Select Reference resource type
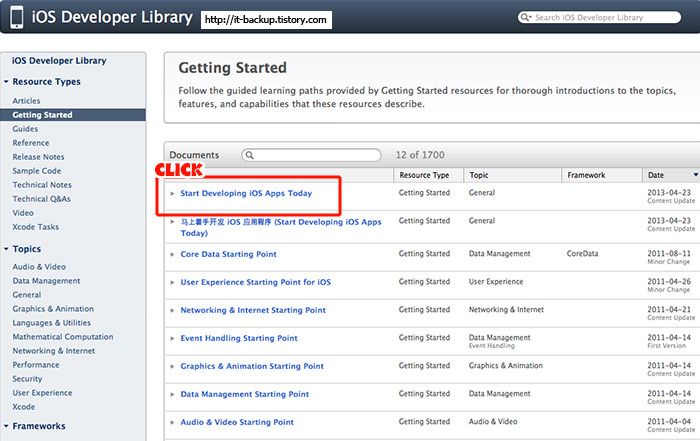 click(31, 143)
